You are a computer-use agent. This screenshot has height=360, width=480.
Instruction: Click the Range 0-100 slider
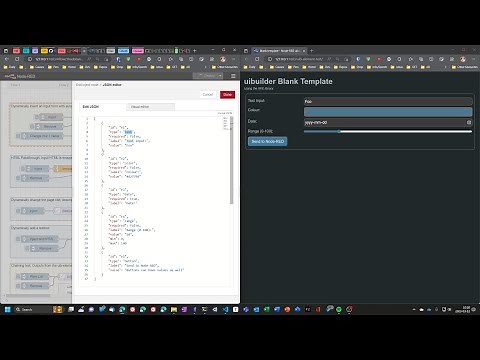pyautogui.click(x=388, y=132)
